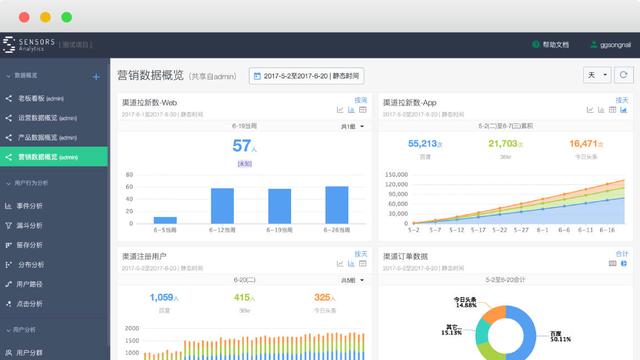Image resolution: width=640 pixels, height=360 pixels.
Task: Switch 渠道拉新数-App to line chart view
Action: pos(590,110)
